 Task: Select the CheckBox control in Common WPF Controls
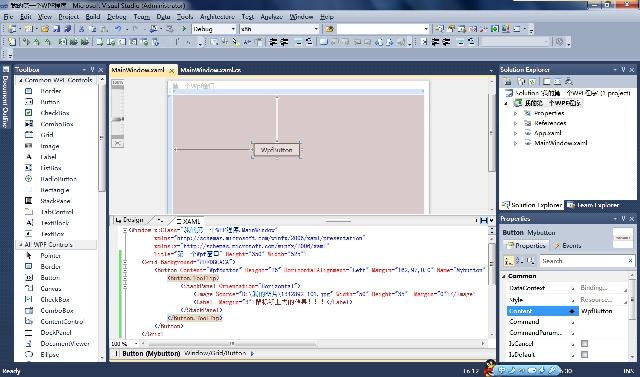click(55, 113)
